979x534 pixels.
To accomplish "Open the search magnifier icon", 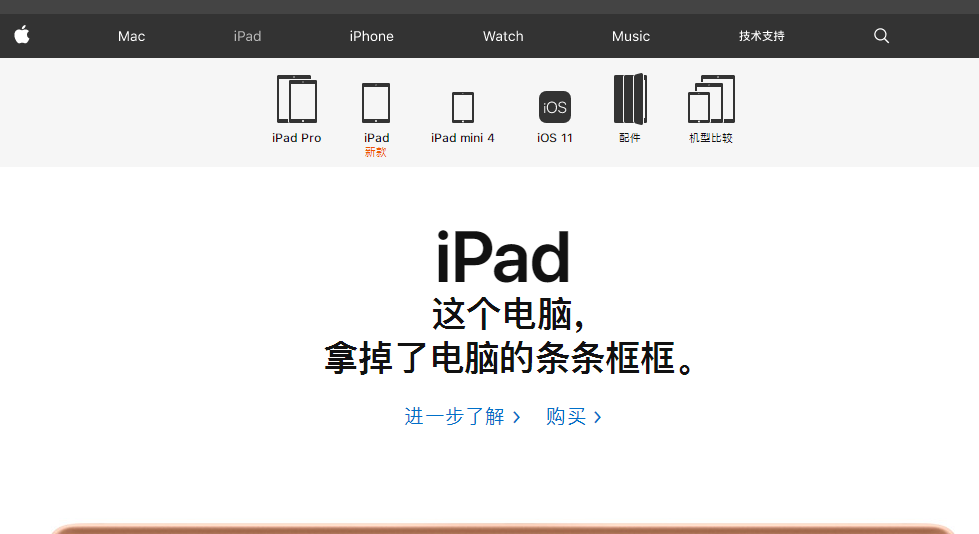I will (881, 36).
